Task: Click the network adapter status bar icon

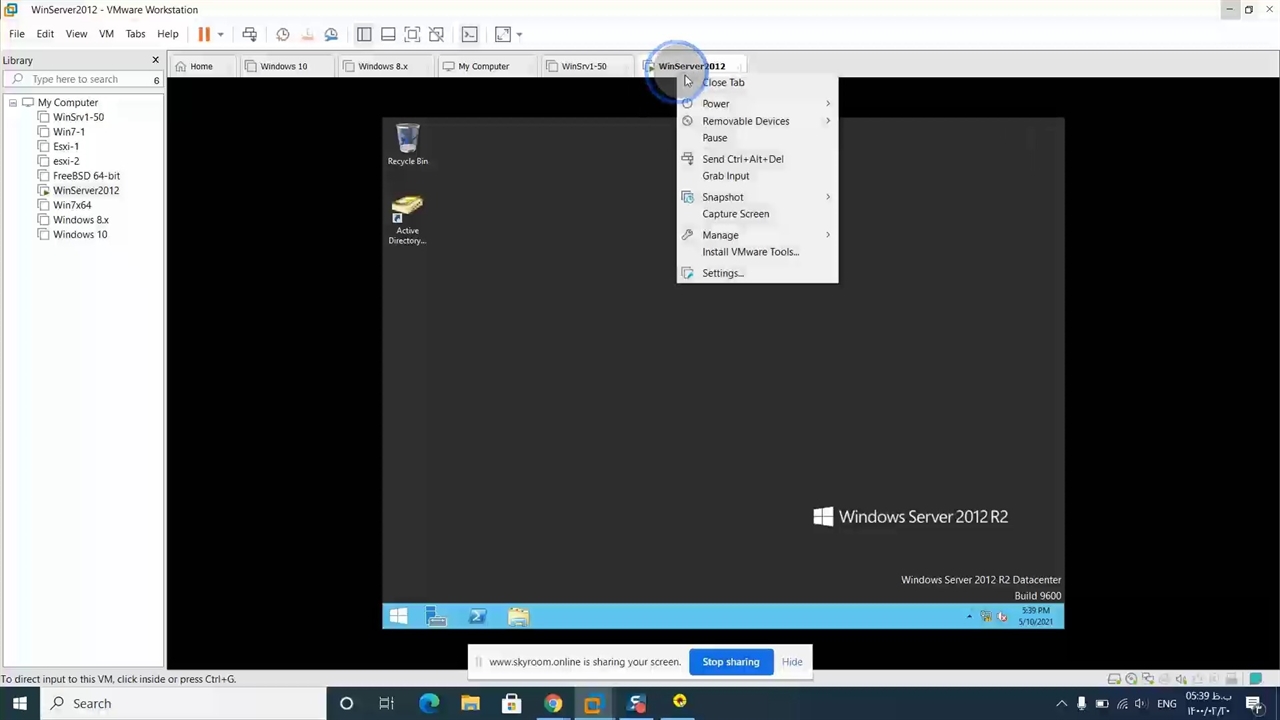Action: tap(1148, 679)
